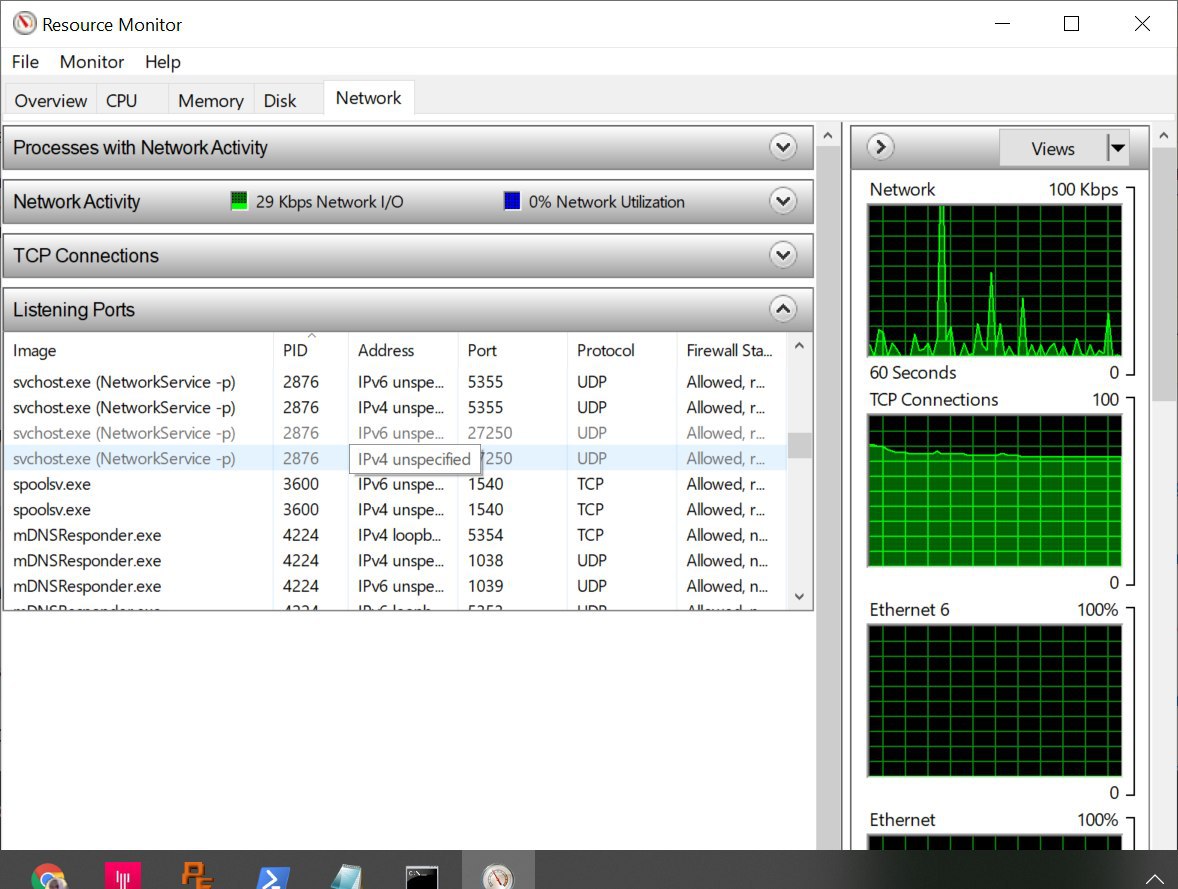Select svchost.exe row with IPv6 port 5355
Image resolution: width=1178 pixels, height=889 pixels.
(x=395, y=382)
